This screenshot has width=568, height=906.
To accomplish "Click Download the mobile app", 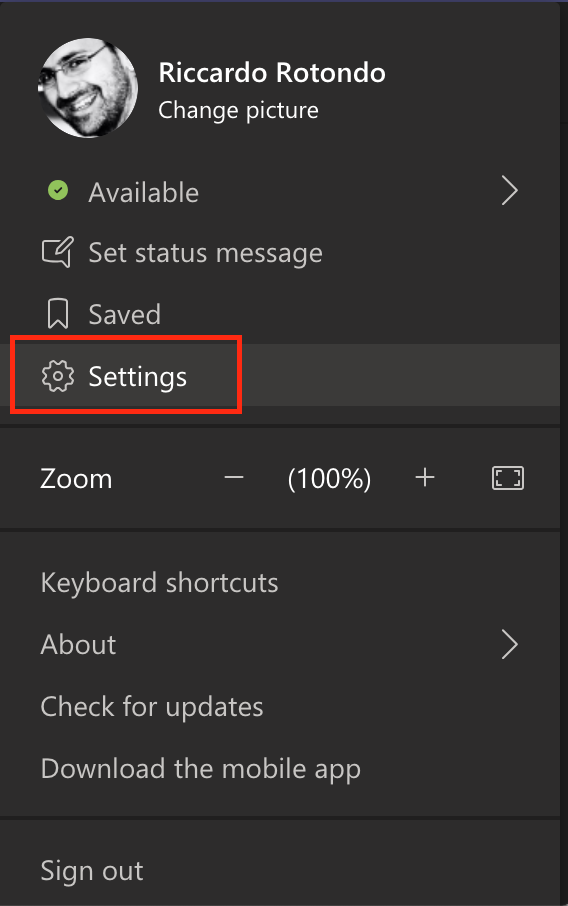I will [x=201, y=769].
